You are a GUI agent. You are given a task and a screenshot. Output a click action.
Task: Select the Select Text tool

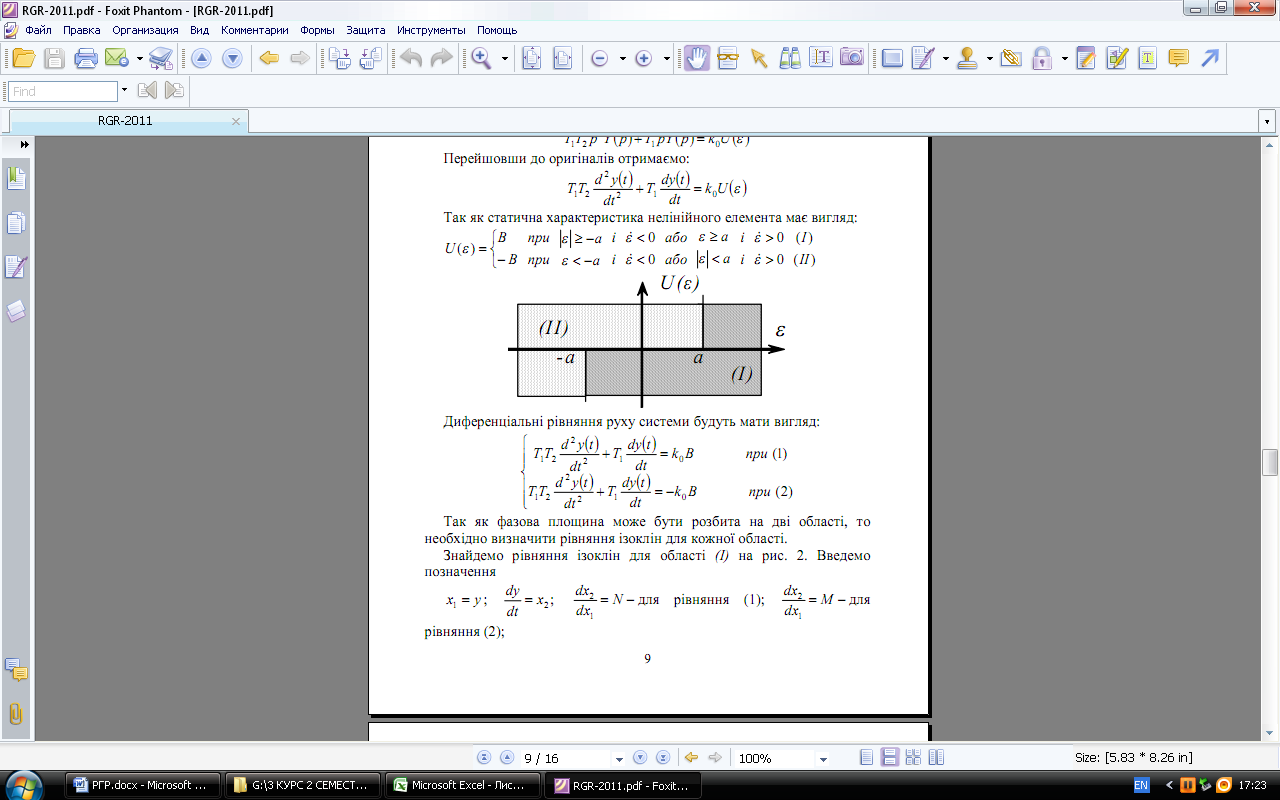click(821, 58)
